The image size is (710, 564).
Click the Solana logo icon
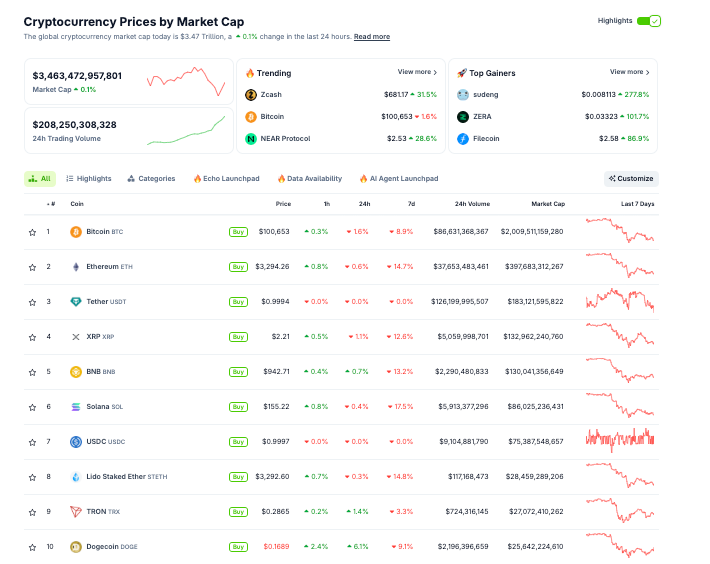point(76,407)
